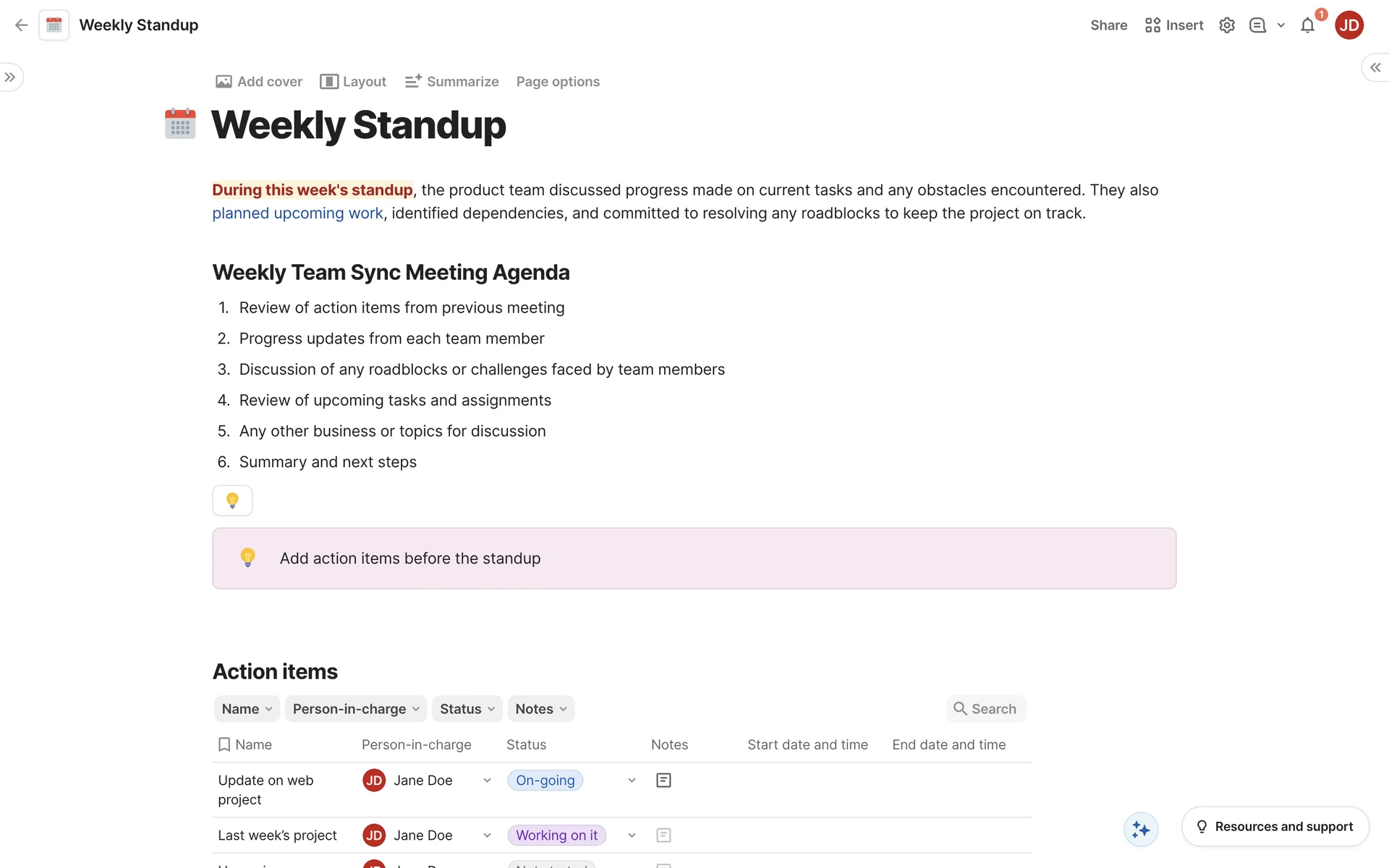Open the Name filter dropdown
Viewport: 1389px width, 868px height.
click(x=247, y=709)
